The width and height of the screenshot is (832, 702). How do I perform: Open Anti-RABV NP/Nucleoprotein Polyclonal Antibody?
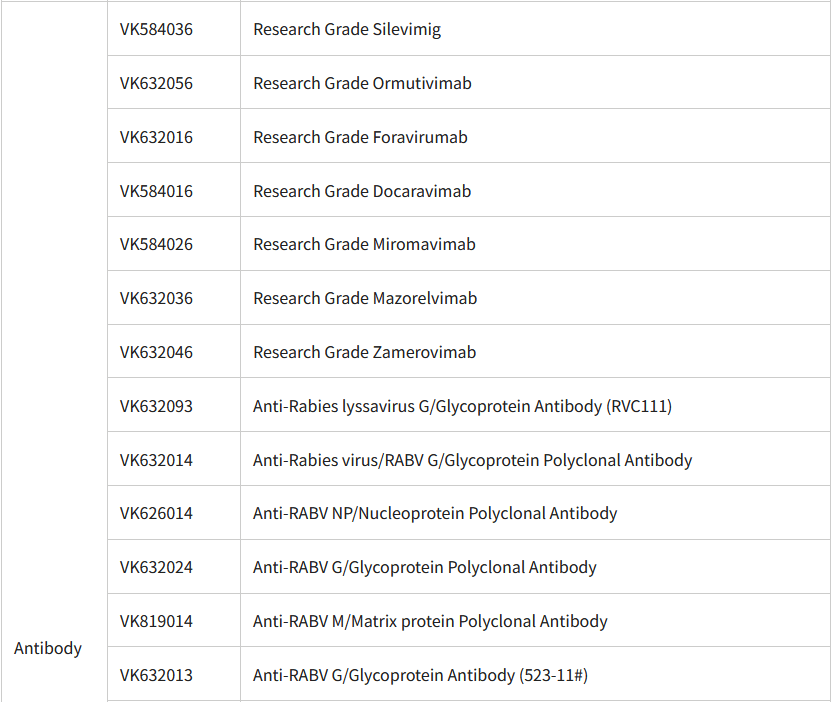(x=435, y=514)
